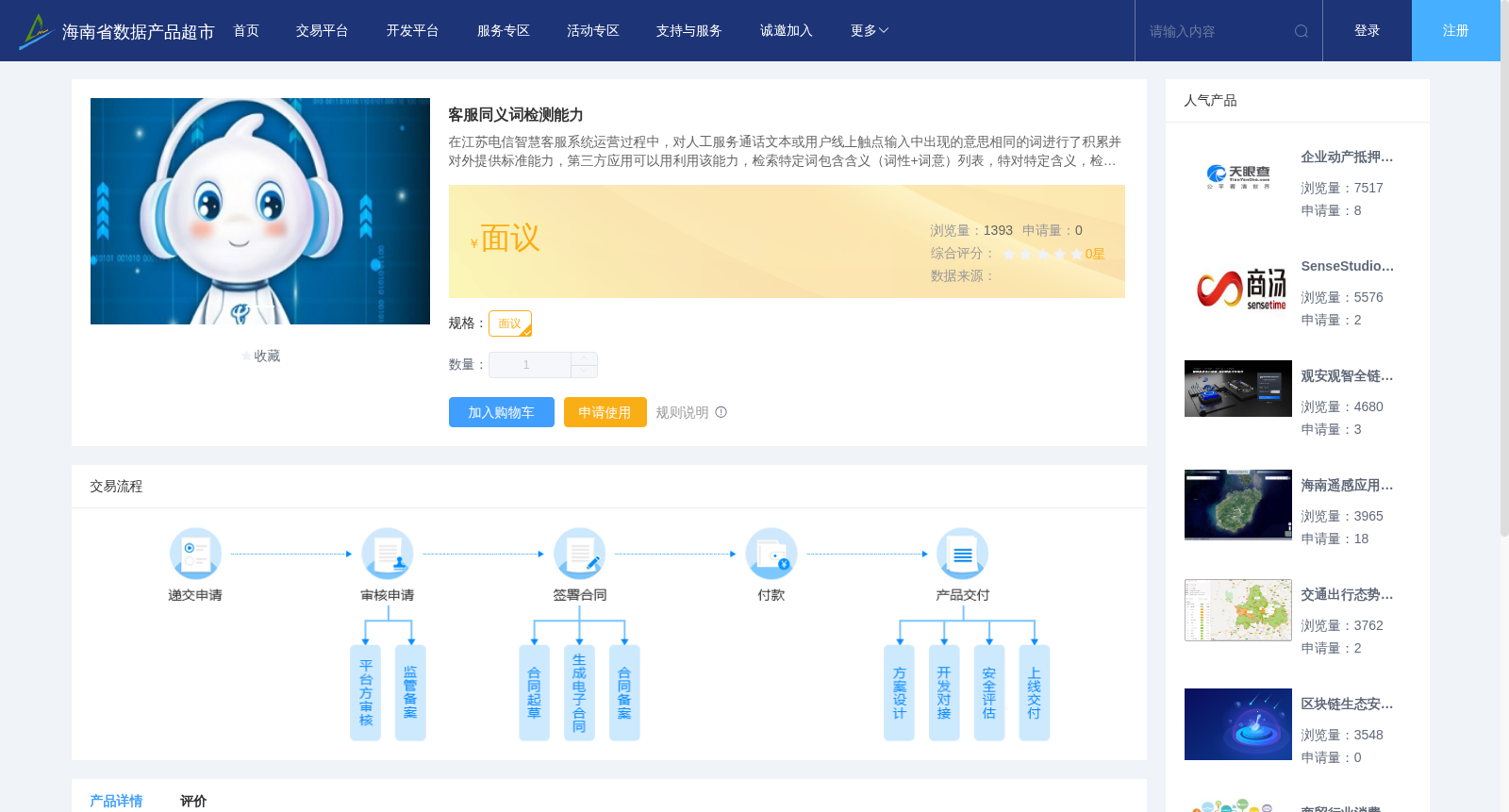Click the 平台方审核 sub-step box

[x=366, y=693]
